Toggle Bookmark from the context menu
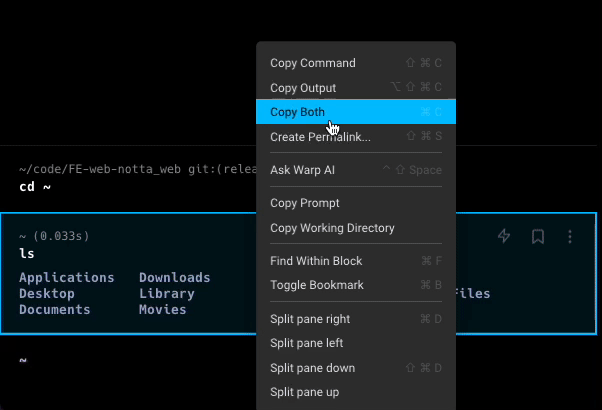602x410 pixels. [317, 285]
